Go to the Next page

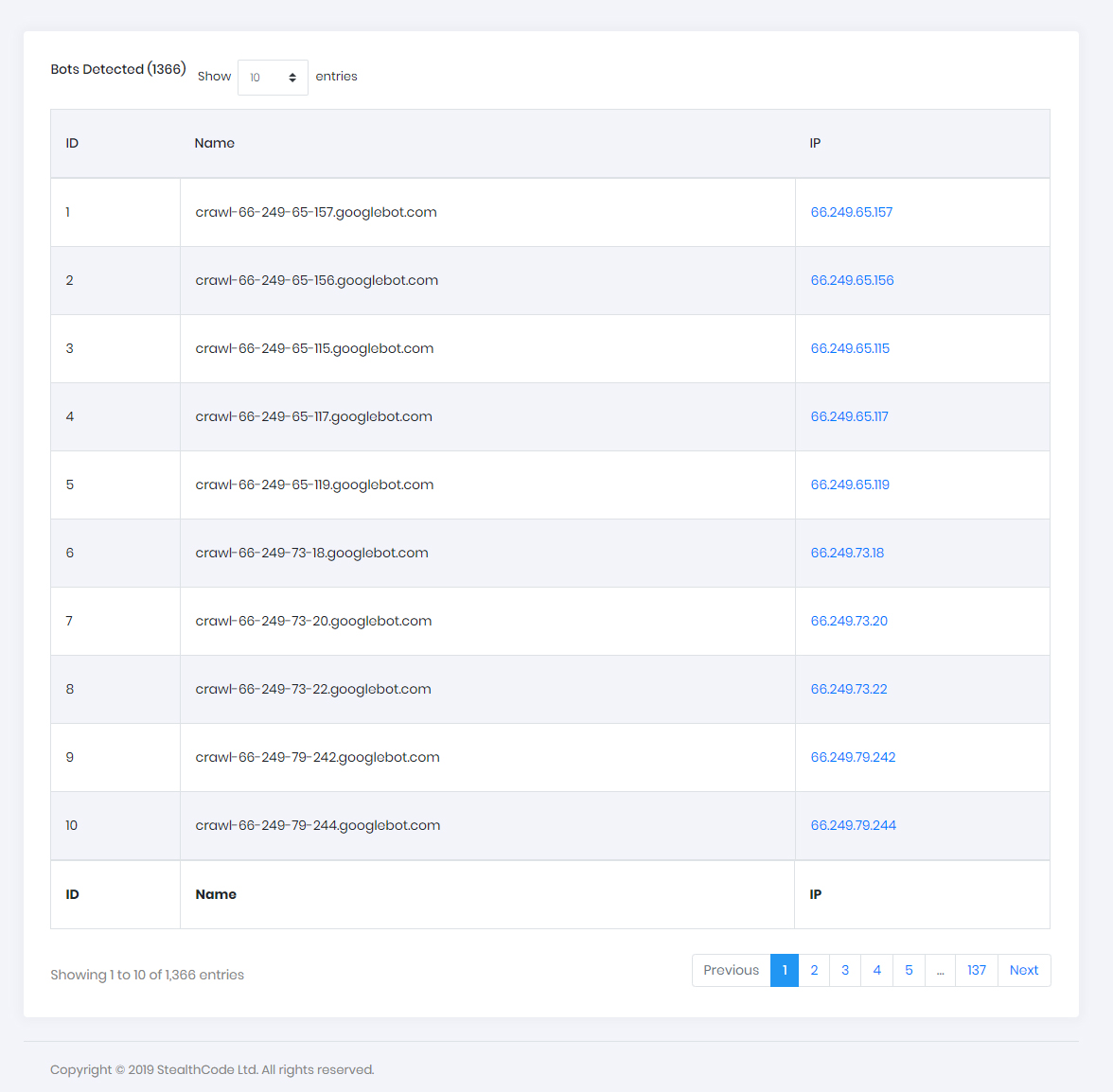[1023, 970]
